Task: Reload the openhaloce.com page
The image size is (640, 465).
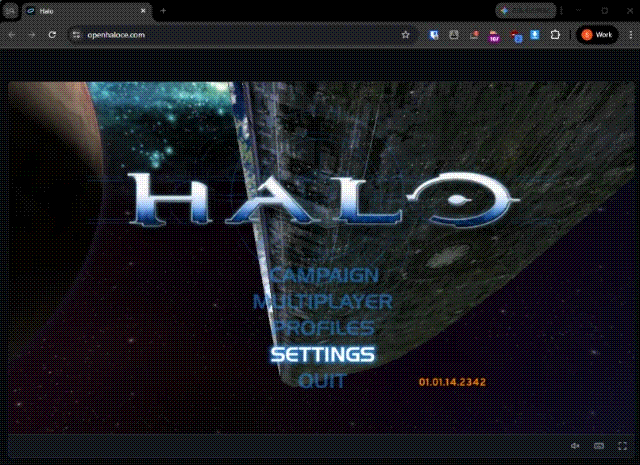Action: tap(52, 35)
